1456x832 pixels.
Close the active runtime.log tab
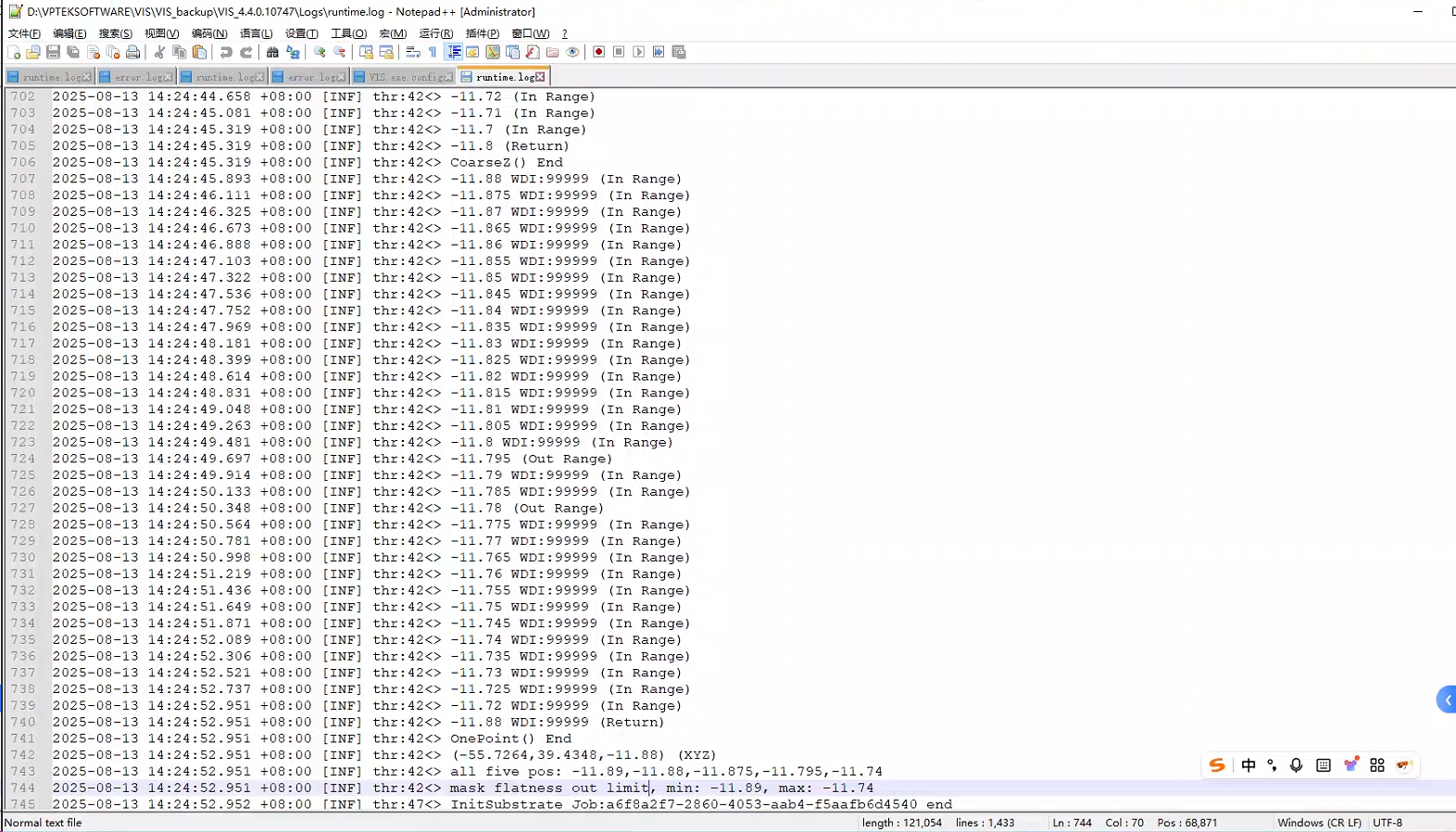coord(541,77)
